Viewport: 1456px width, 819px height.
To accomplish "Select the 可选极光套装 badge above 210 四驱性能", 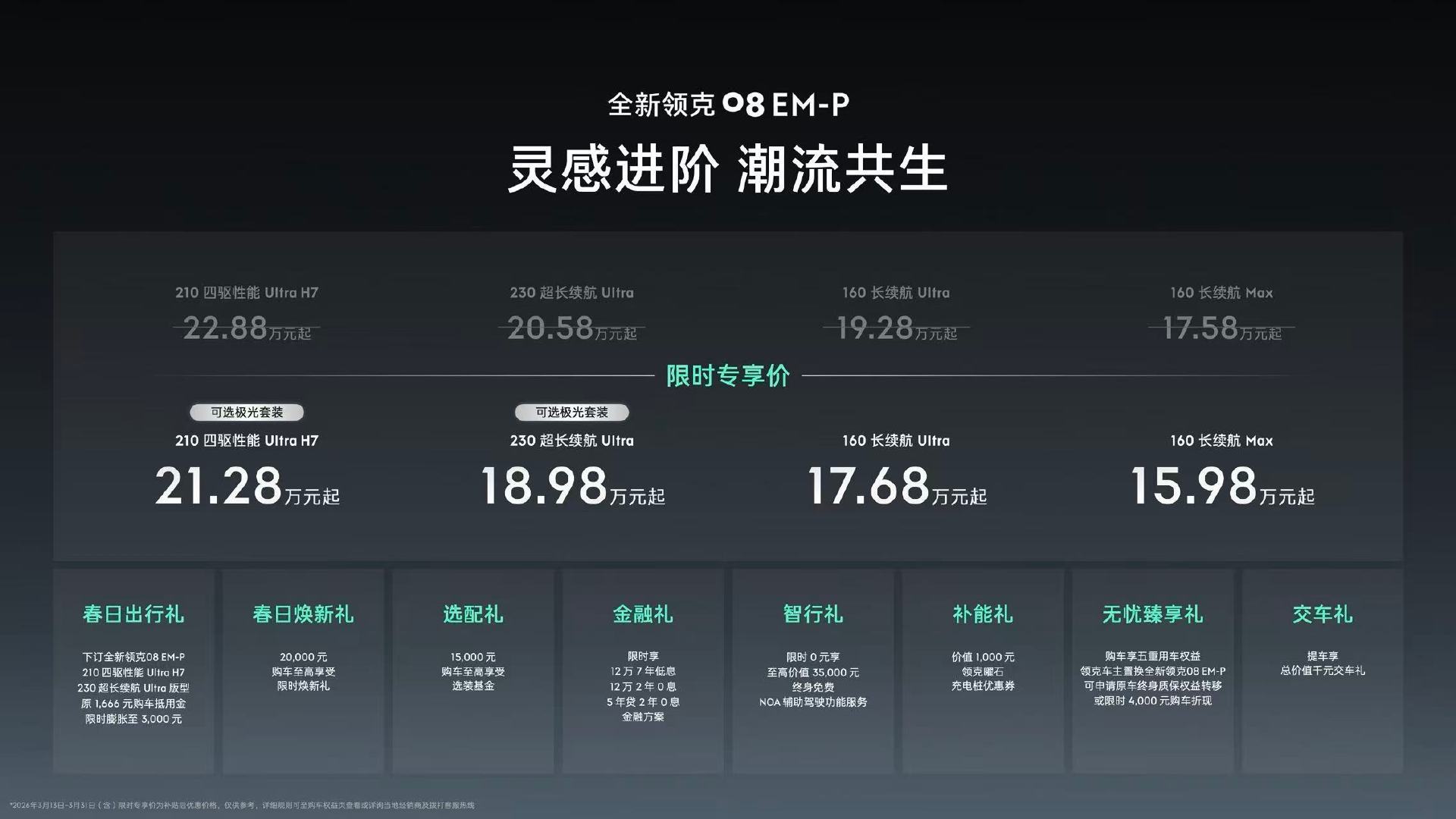I will [249, 412].
